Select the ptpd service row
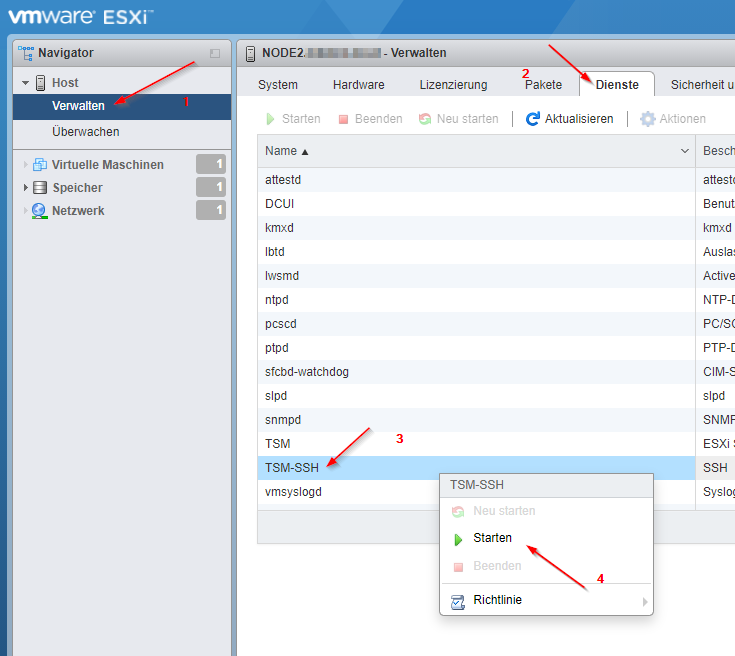 tap(476, 348)
